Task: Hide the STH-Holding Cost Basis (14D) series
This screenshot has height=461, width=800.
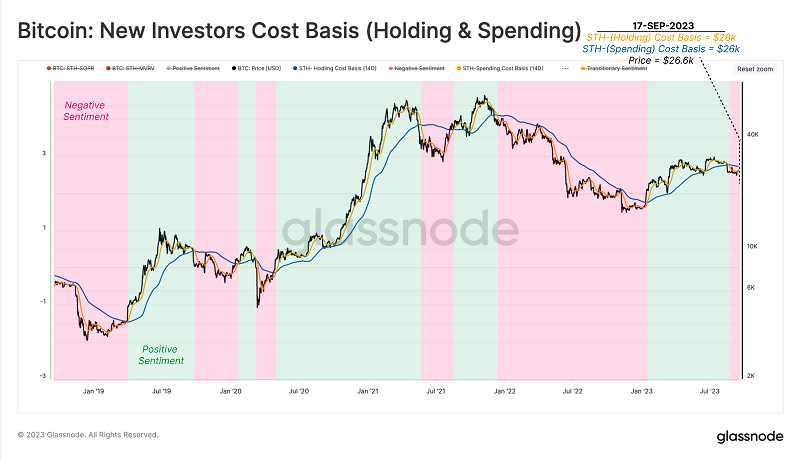Action: click(x=335, y=68)
